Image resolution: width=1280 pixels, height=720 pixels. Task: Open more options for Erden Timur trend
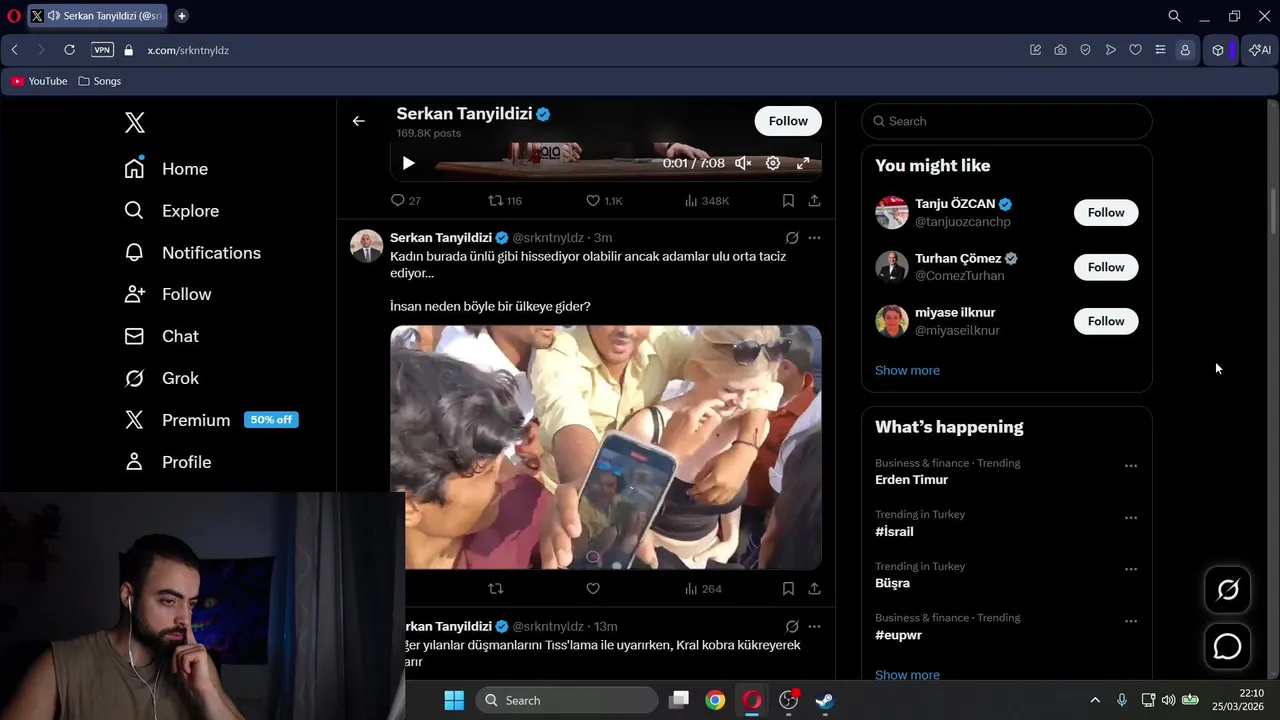pos(1131,466)
